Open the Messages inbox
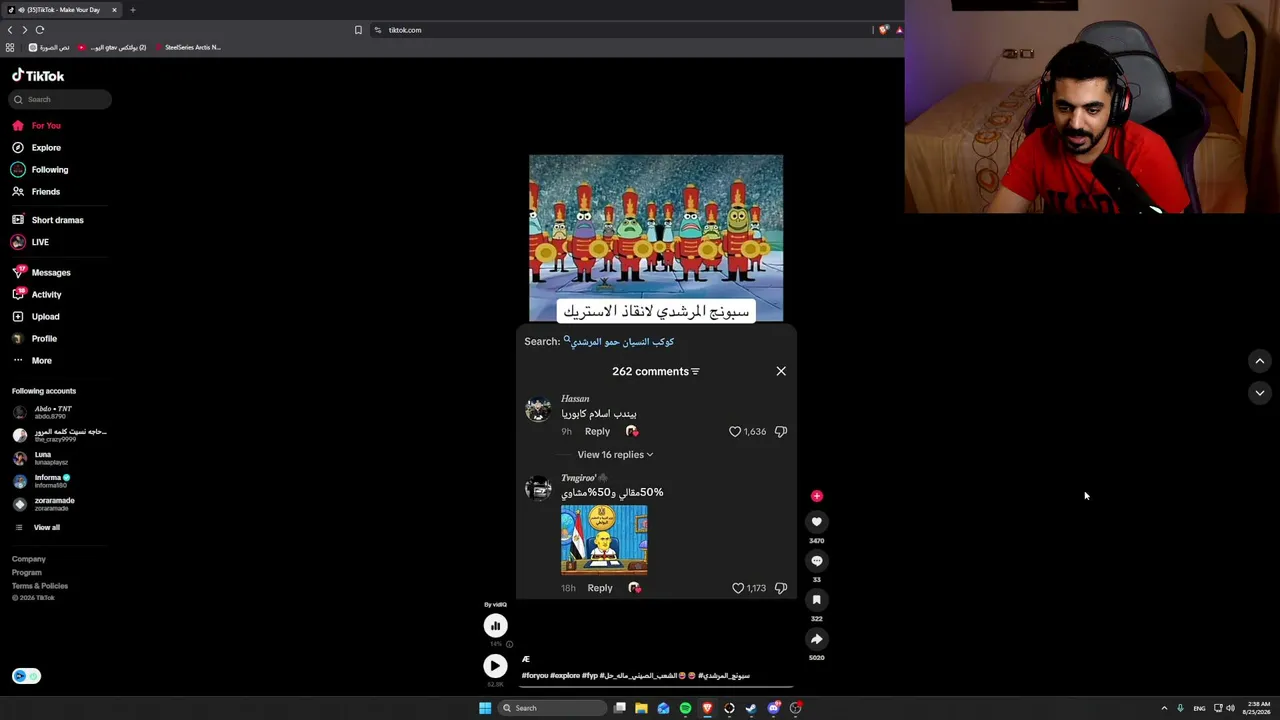 (x=42, y=272)
